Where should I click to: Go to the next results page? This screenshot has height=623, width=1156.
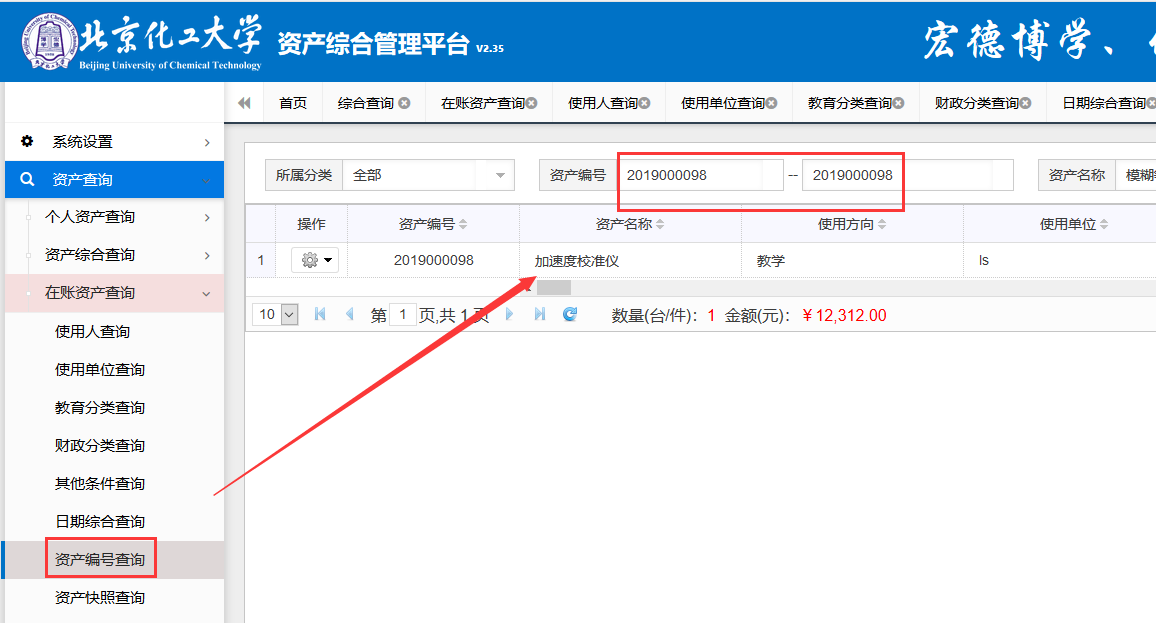pyautogui.click(x=510, y=315)
